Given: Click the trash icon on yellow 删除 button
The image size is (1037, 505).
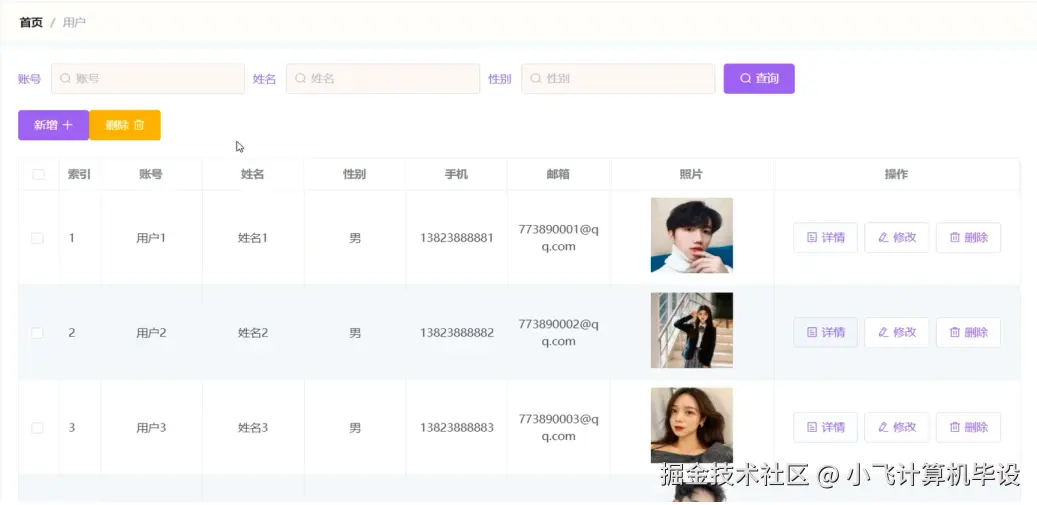Looking at the screenshot, I should click(139, 125).
